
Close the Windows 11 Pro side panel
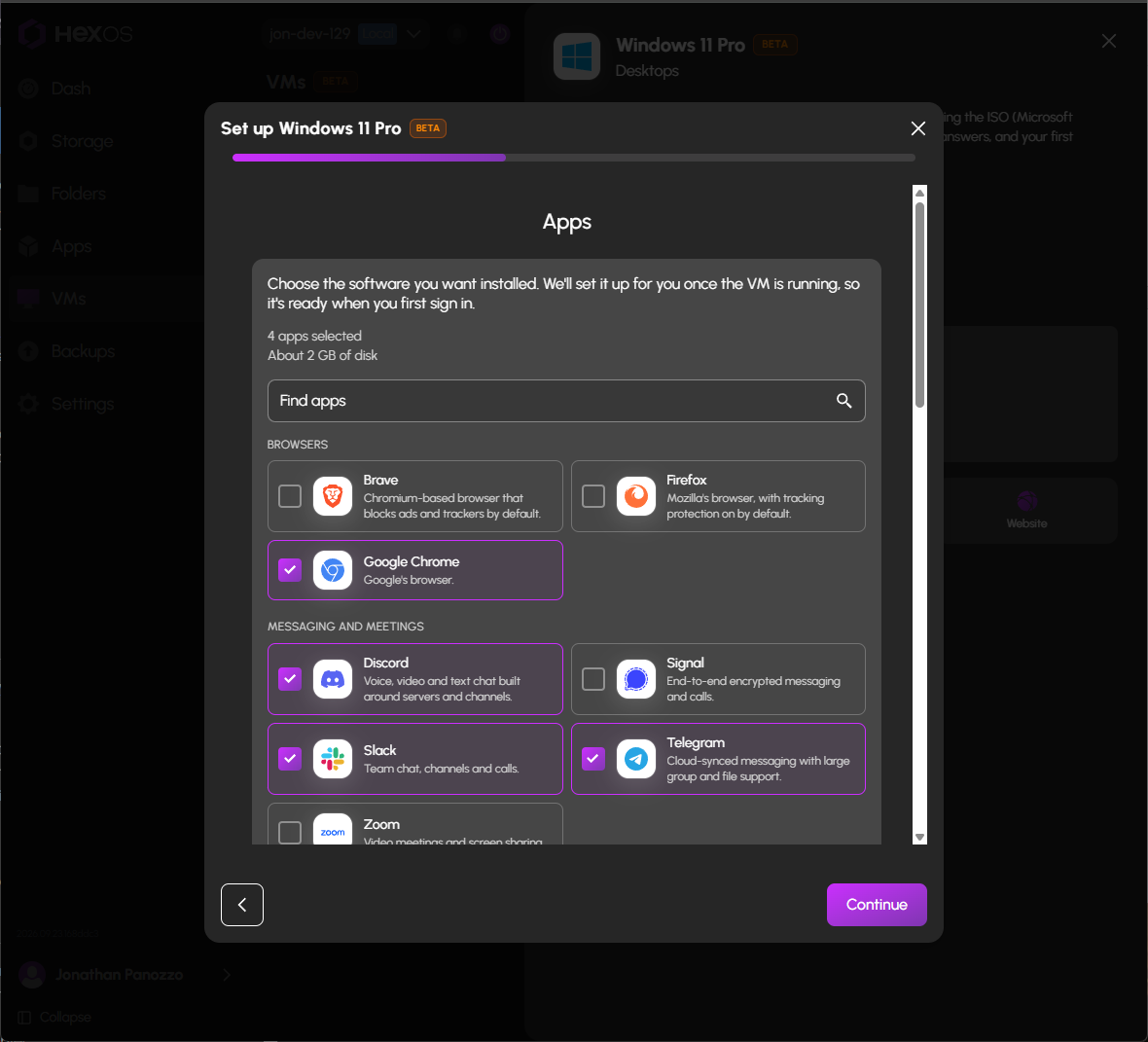tap(1108, 41)
